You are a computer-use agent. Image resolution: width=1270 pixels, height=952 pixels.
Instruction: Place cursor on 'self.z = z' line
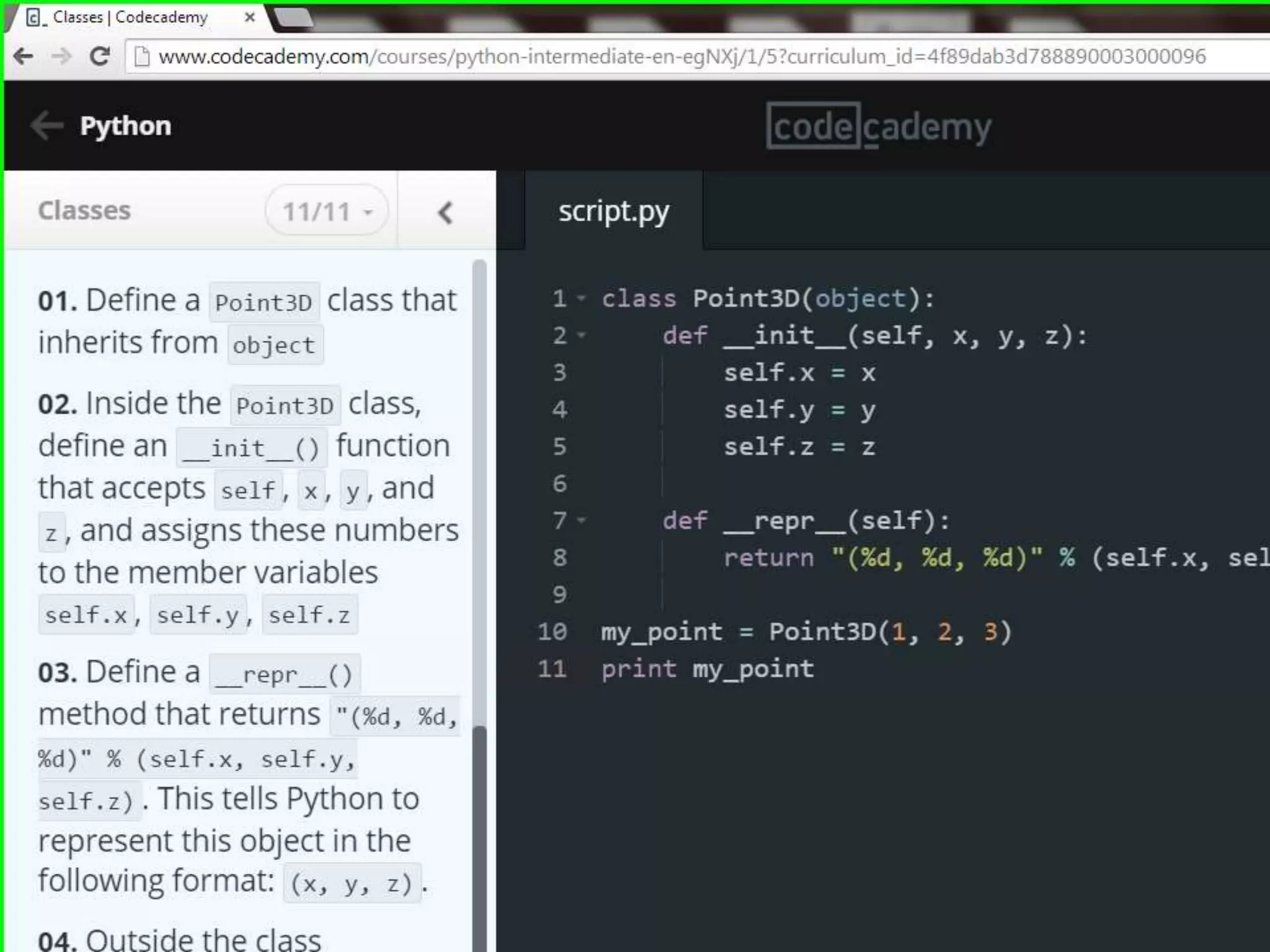[800, 446]
